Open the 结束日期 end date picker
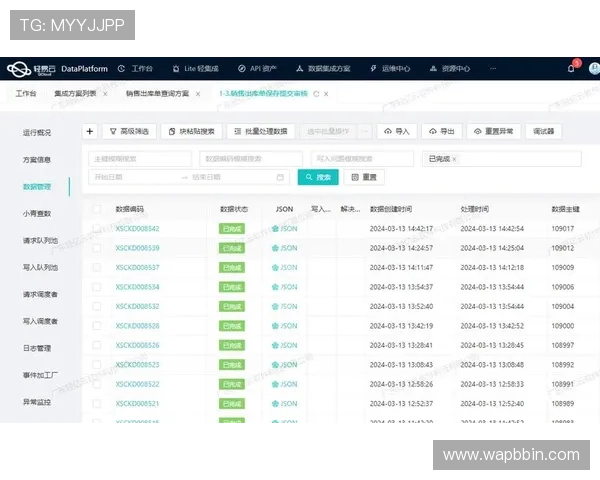The image size is (600, 480). 230,177
